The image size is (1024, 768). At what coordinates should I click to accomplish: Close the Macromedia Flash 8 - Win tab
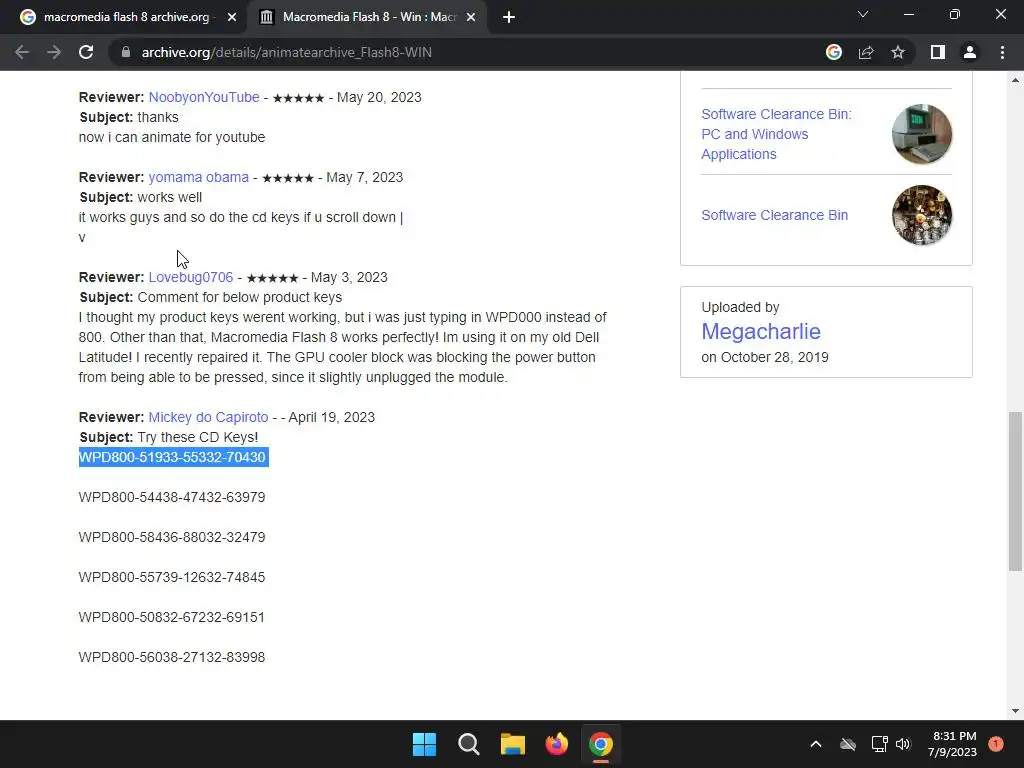[471, 17]
